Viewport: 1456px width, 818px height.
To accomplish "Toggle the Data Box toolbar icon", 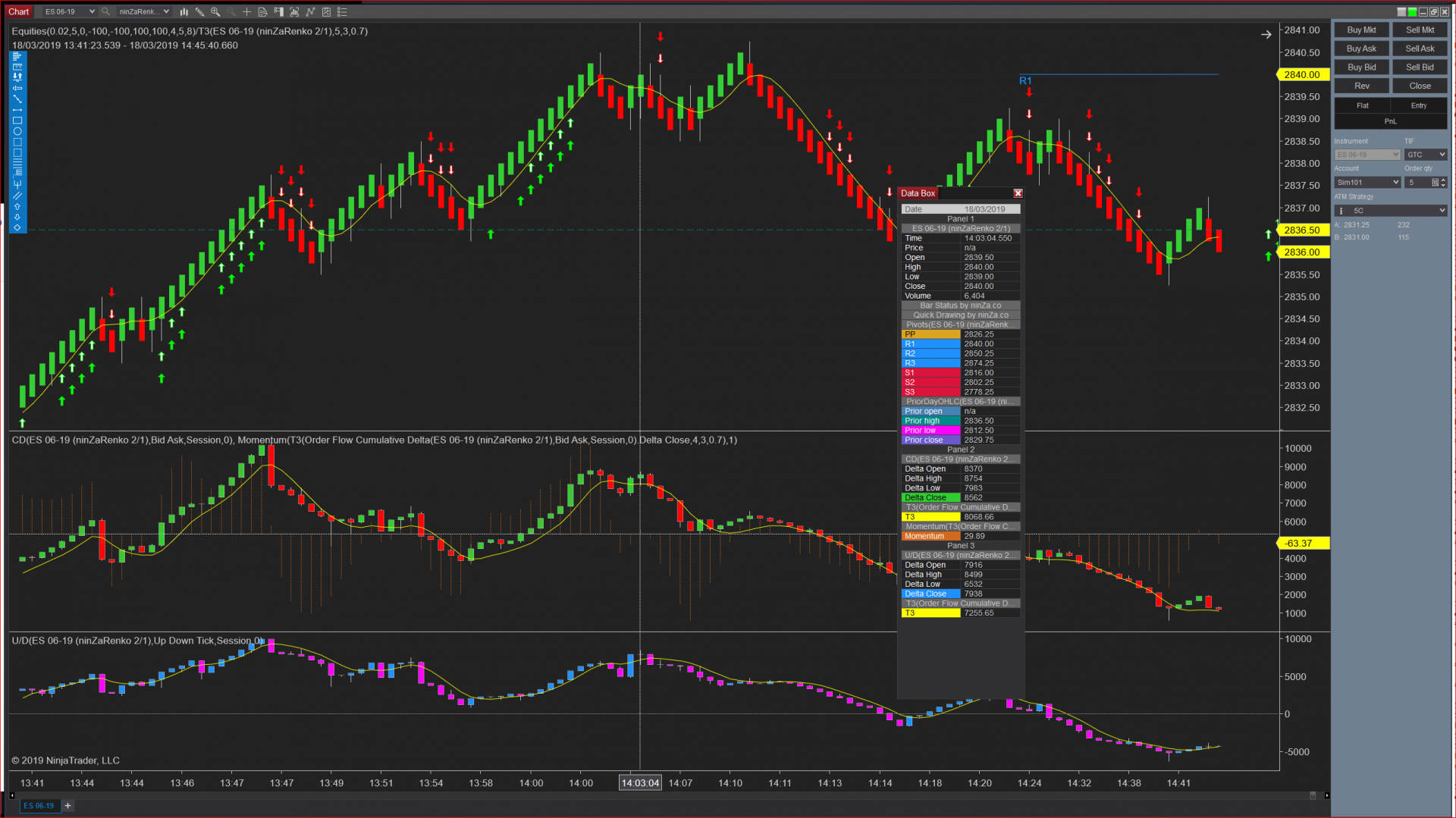I will (262, 11).
